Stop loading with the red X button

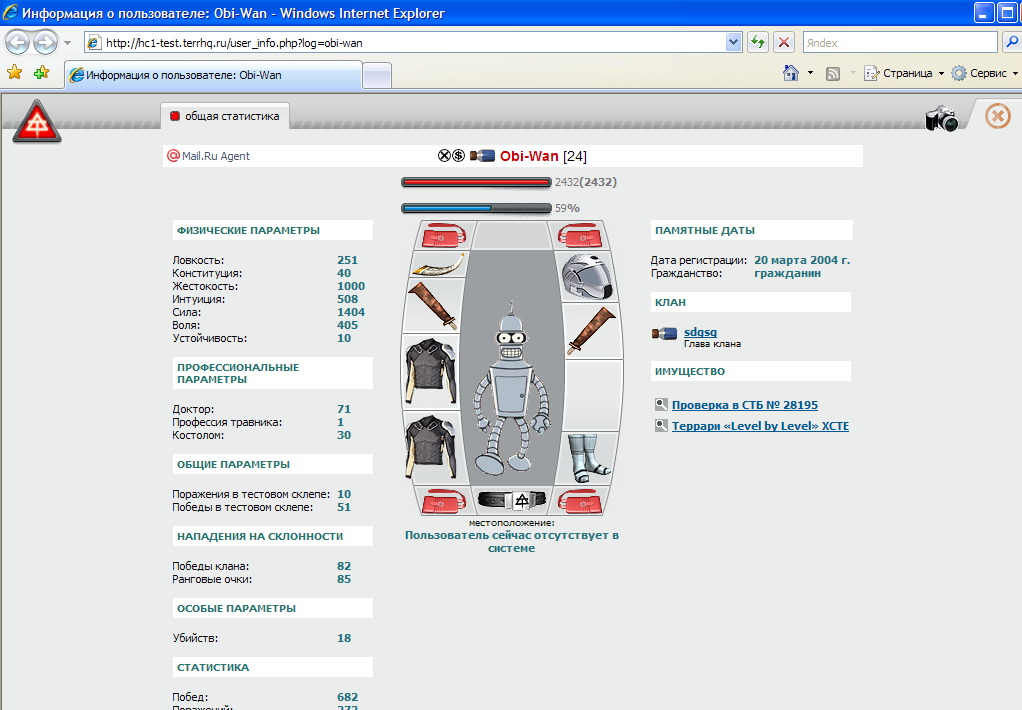tap(784, 42)
